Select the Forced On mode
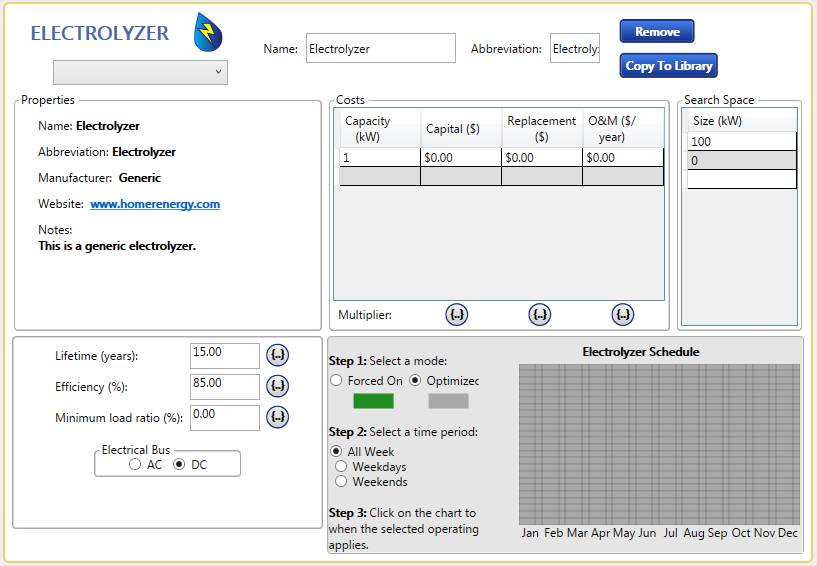The image size is (817, 566). (336, 381)
